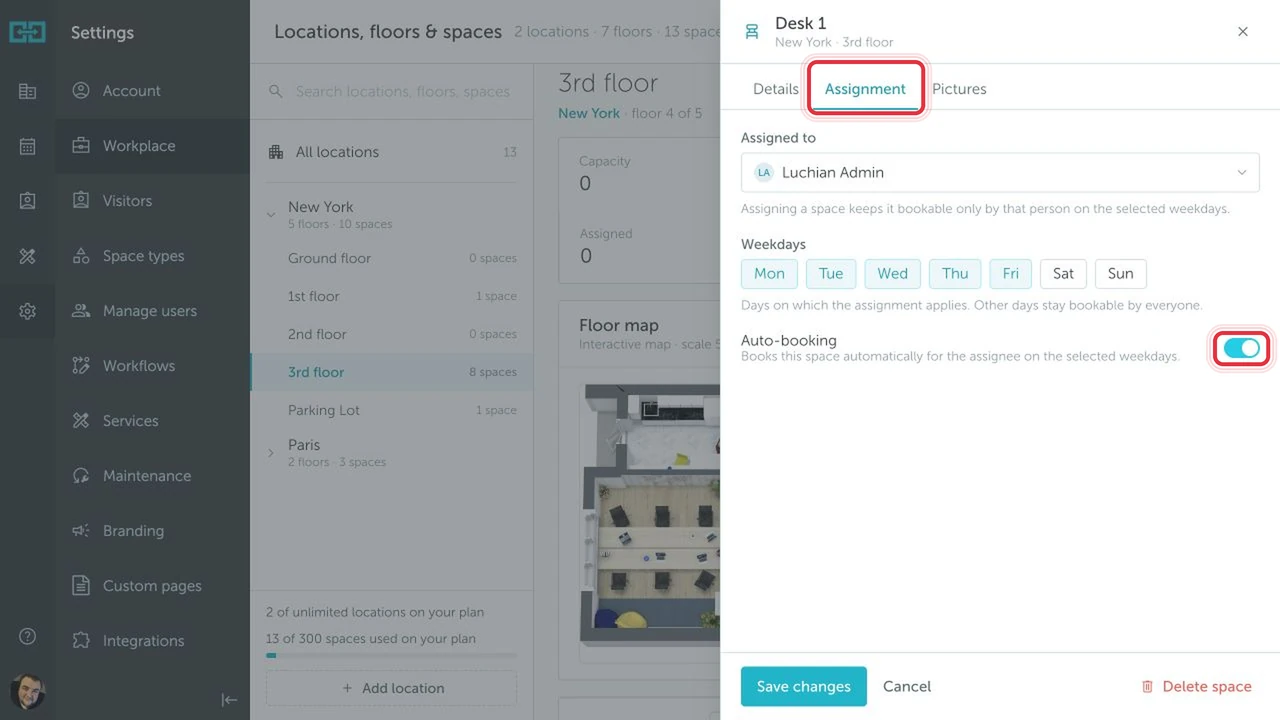Screen dimensions: 1280x720
Task: Select the 2nd floor row
Action: [x=392, y=334]
